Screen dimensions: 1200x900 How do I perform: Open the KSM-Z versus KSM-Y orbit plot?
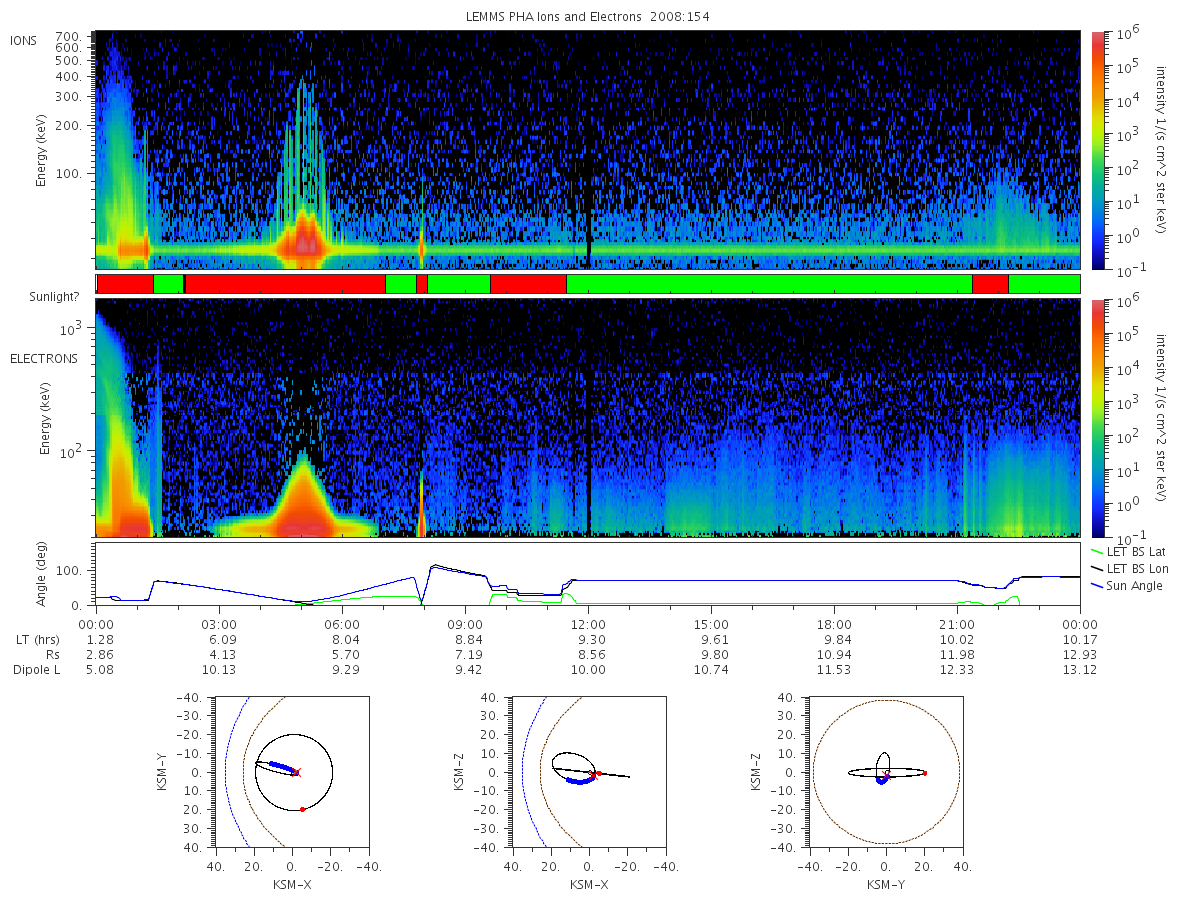[x=886, y=771]
